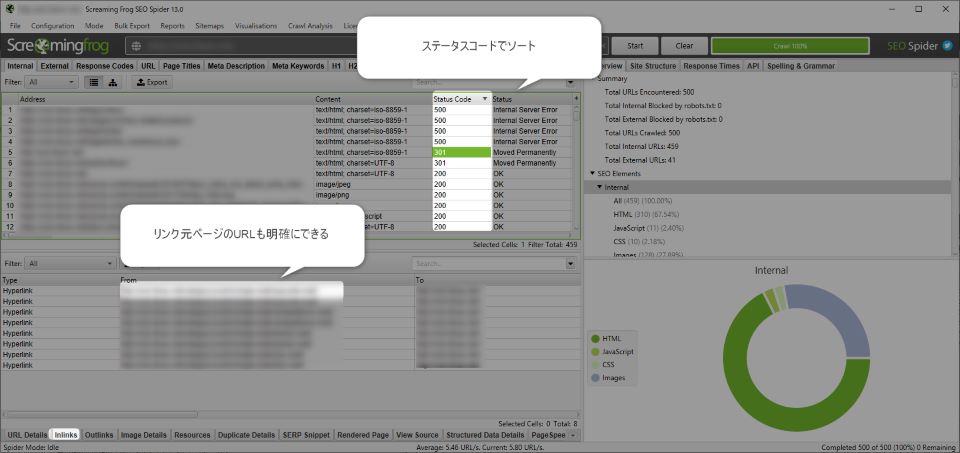
Task: Open the Visualisations menu
Action: (x=256, y=26)
